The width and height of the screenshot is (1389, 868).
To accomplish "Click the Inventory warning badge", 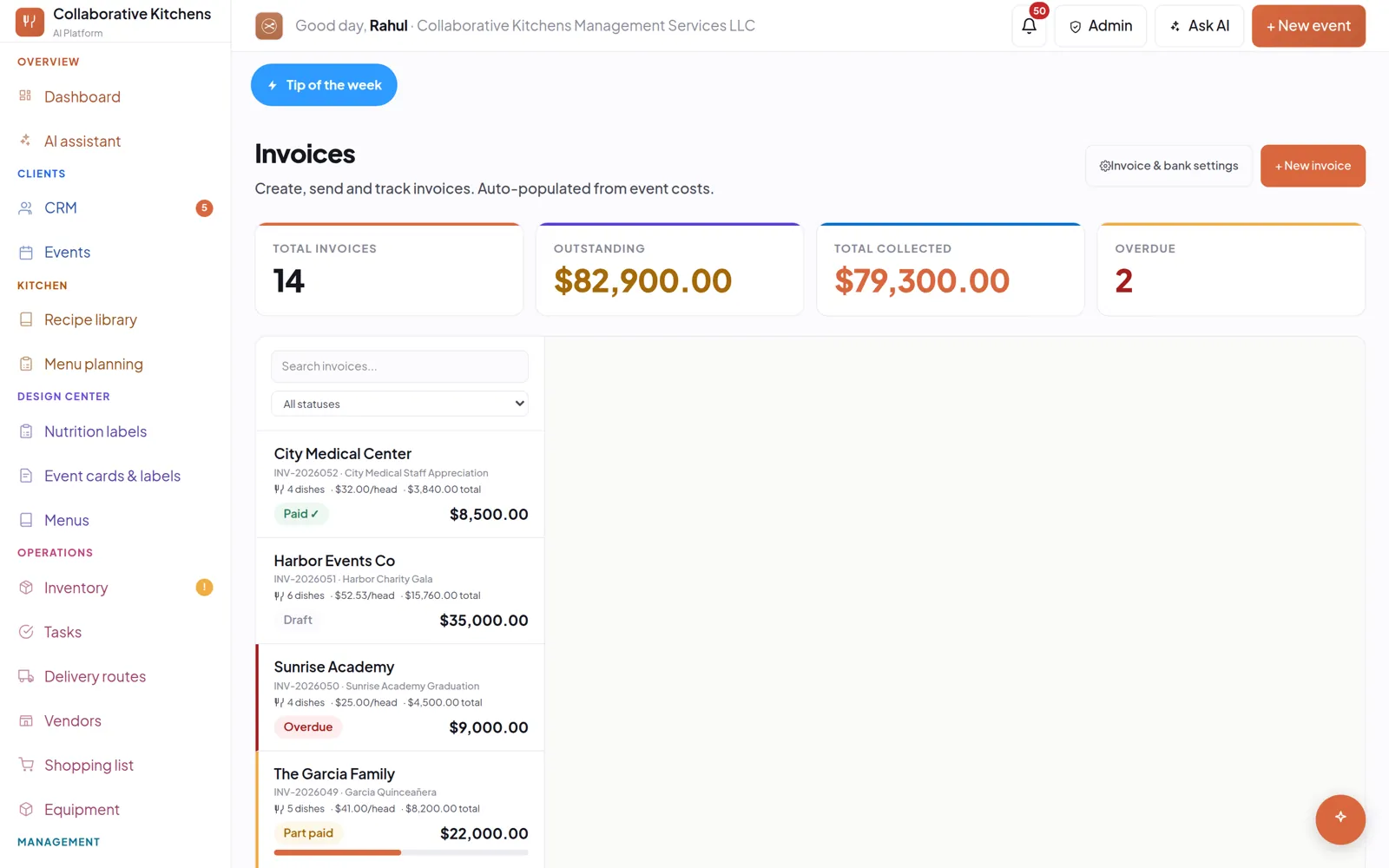I will [x=204, y=588].
